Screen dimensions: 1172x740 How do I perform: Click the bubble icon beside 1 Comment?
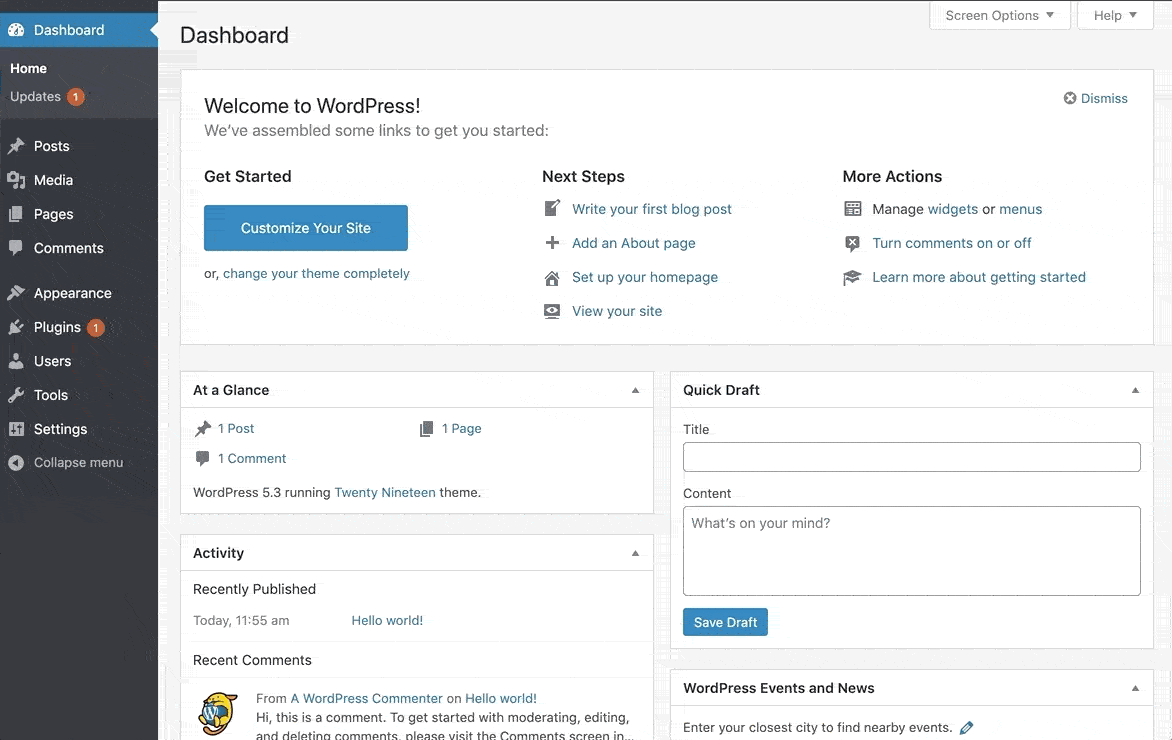click(x=202, y=458)
